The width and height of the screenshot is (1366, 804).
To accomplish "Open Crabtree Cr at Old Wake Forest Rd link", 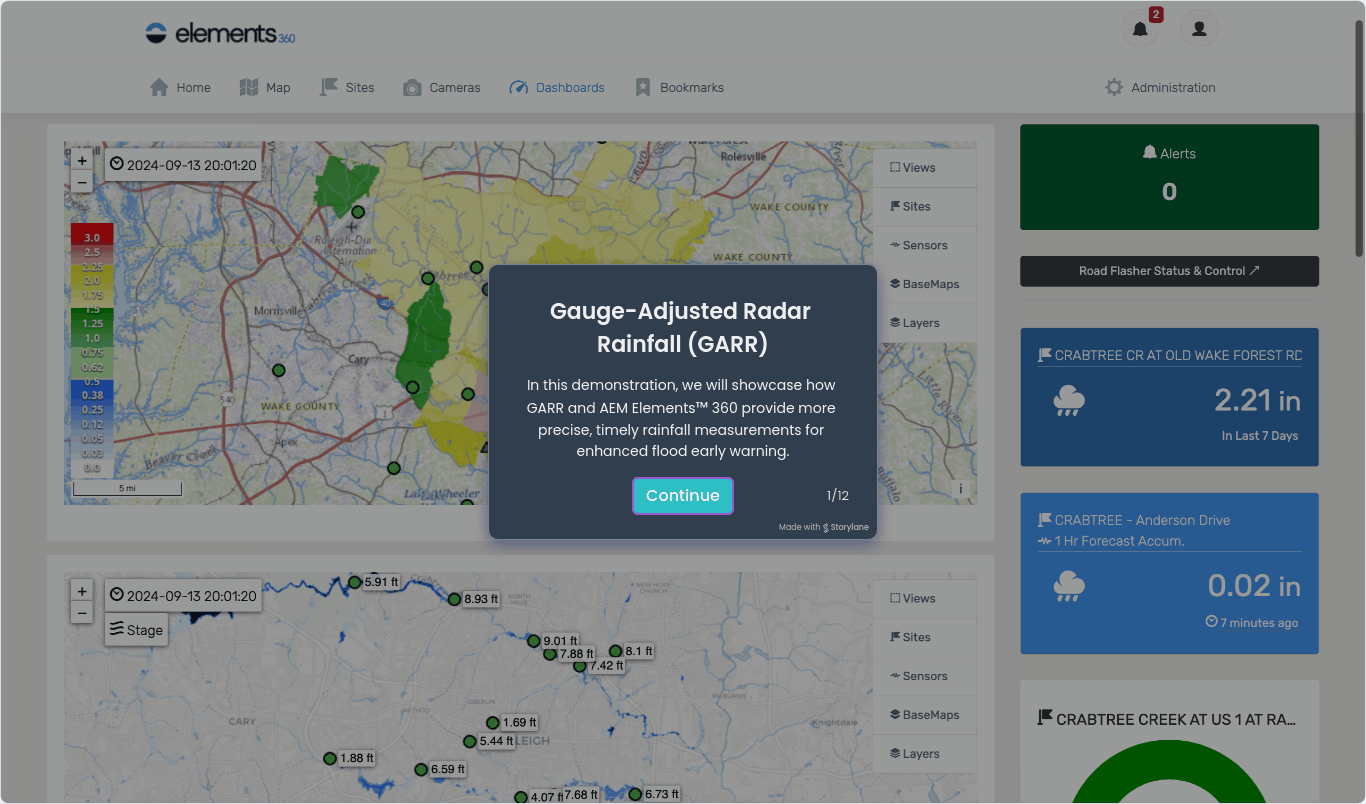I will (x=1177, y=355).
